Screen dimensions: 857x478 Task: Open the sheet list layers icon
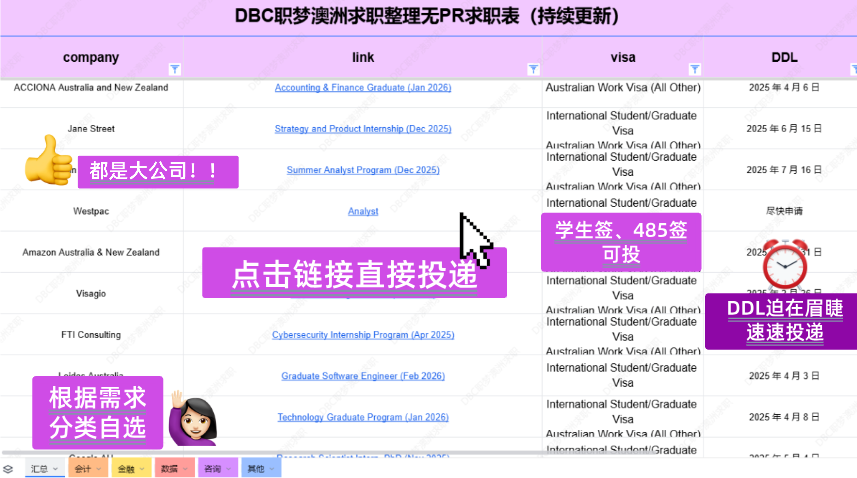tap(8, 469)
